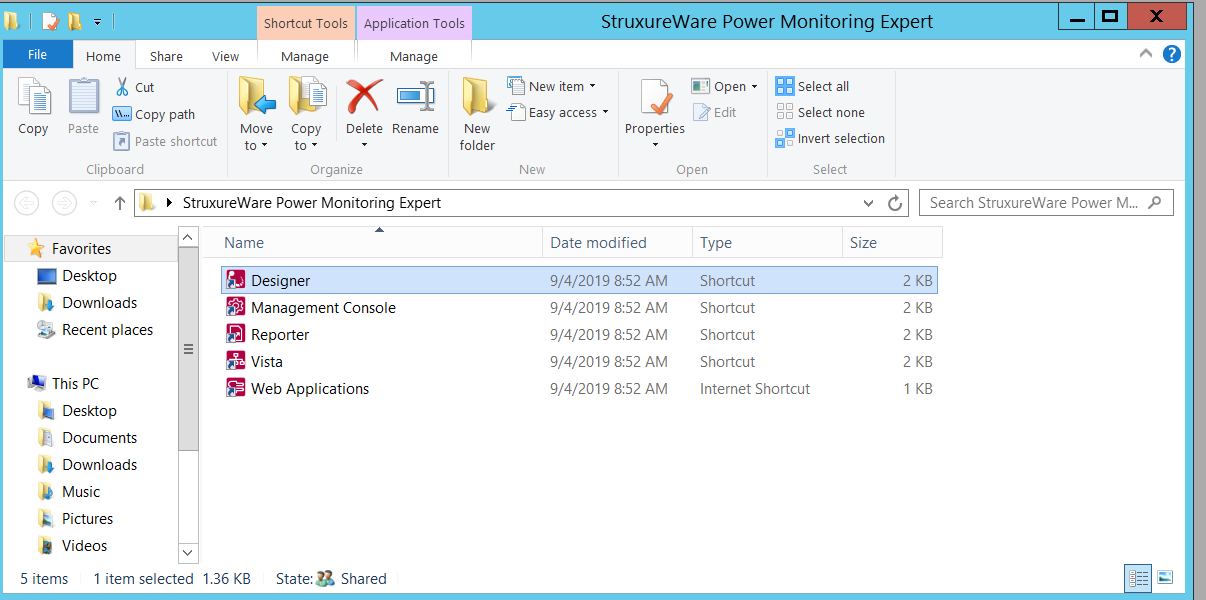This screenshot has height=600, width=1206.
Task: Click the Select all icon
Action: click(785, 86)
